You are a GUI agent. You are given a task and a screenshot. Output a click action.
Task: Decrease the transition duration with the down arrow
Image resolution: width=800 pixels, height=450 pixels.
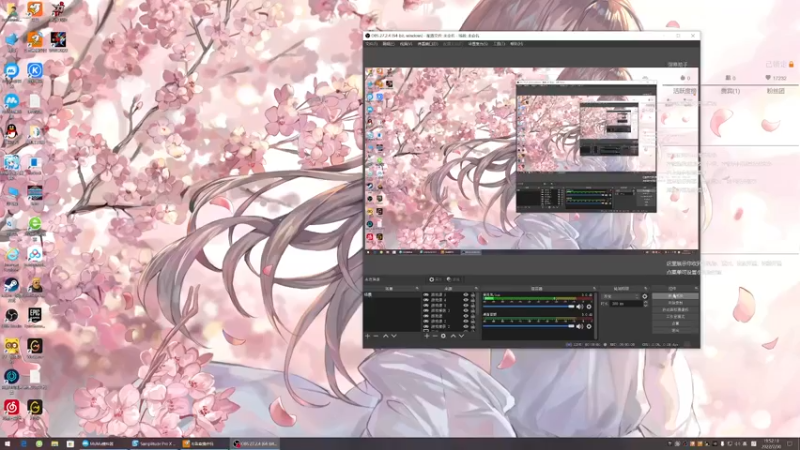pyautogui.click(x=645, y=305)
